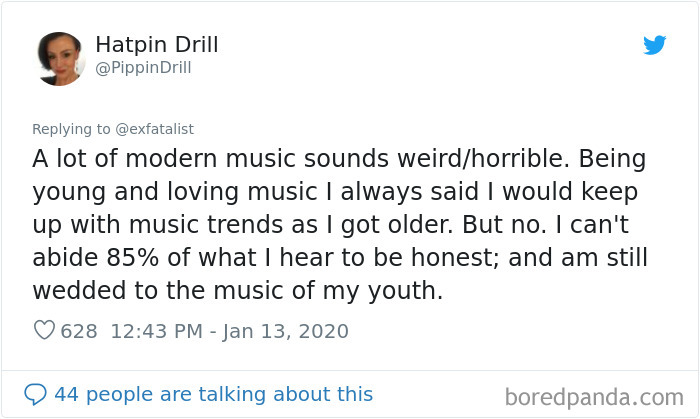This screenshot has width=700, height=419.
Task: Select the 628 likes count
Action: (79, 332)
